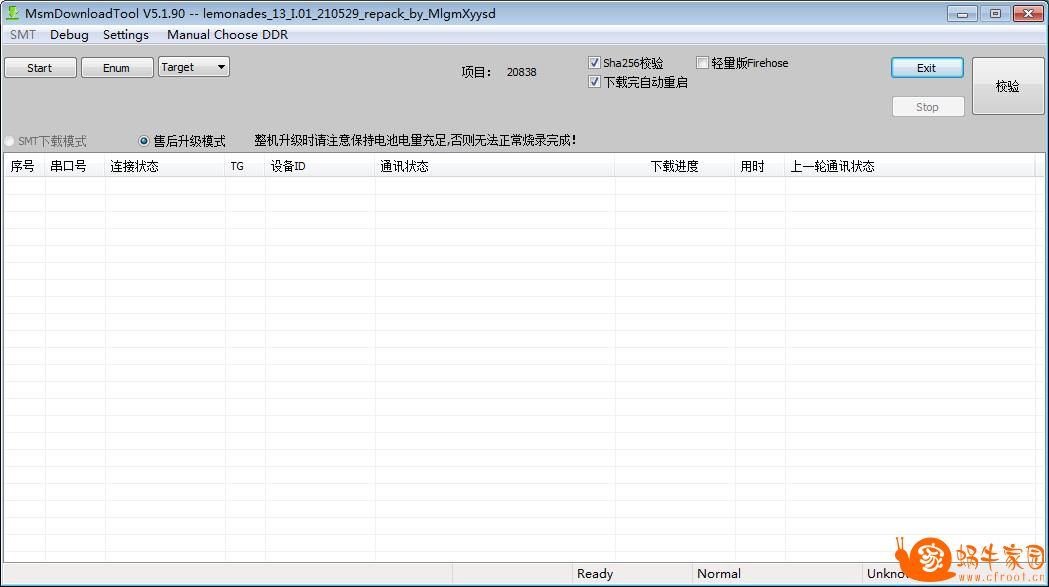Click the 通讯状态 column header
Image resolution: width=1049 pixels, height=587 pixels.
click(x=494, y=166)
